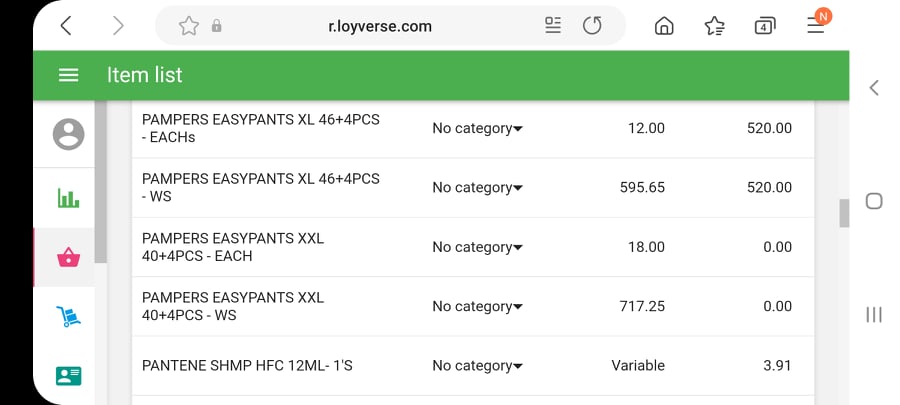Tap the Android recent apps button
This screenshot has width=900, height=405.
(x=874, y=314)
